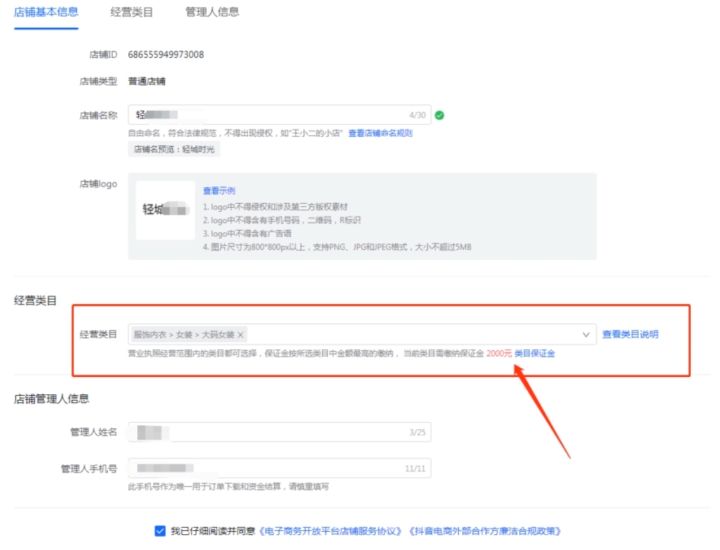Select the 店铺基本信息 tab

(47, 12)
